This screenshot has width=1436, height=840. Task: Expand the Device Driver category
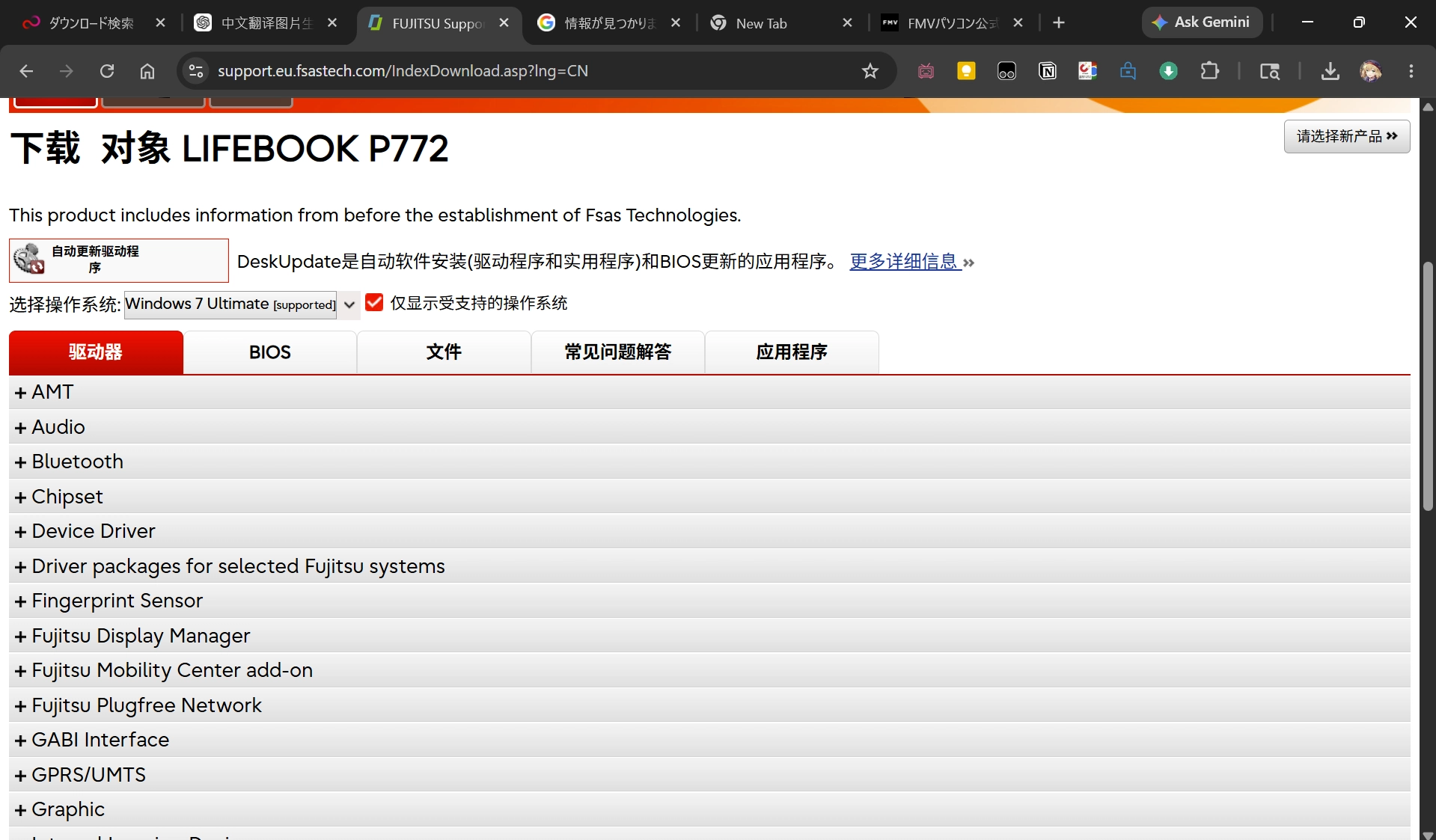(x=709, y=531)
